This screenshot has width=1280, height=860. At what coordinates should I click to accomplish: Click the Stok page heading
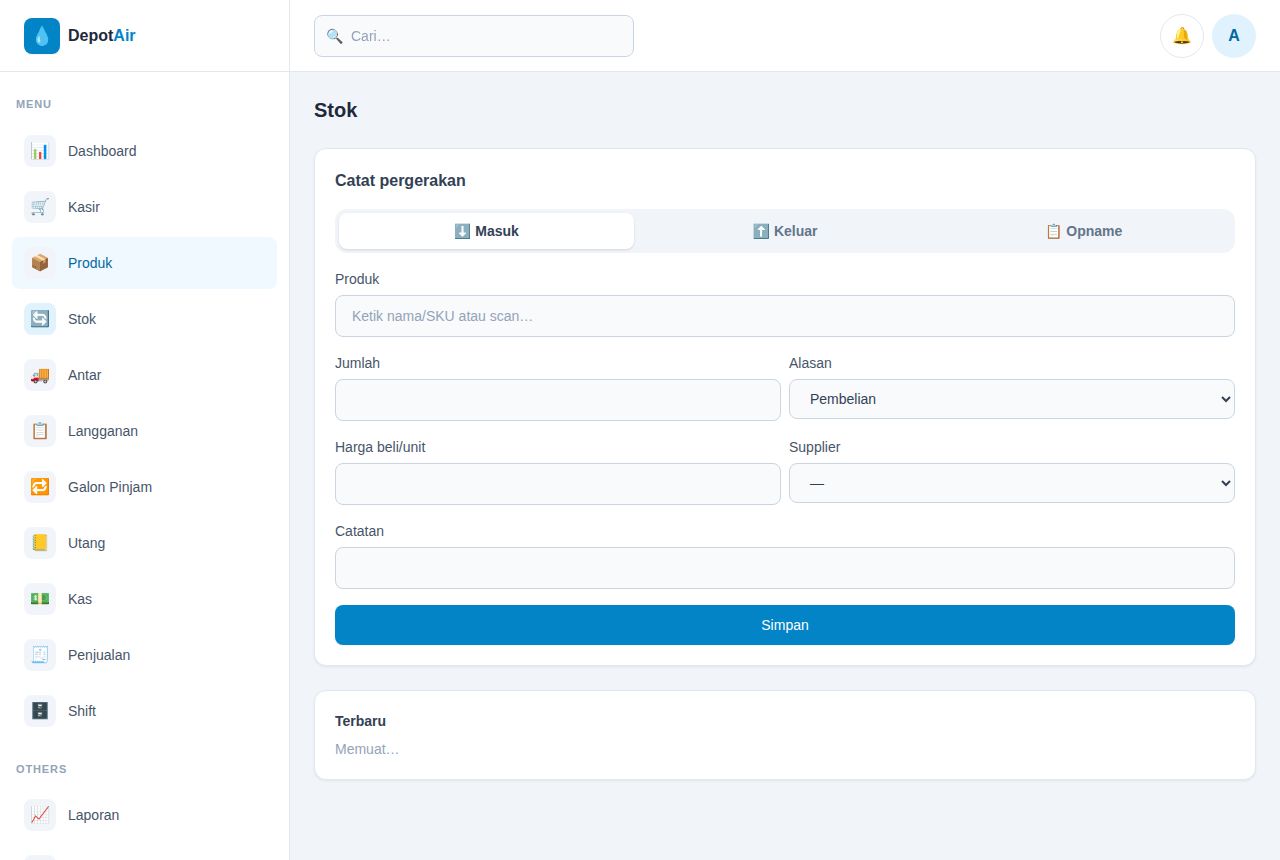coord(336,110)
